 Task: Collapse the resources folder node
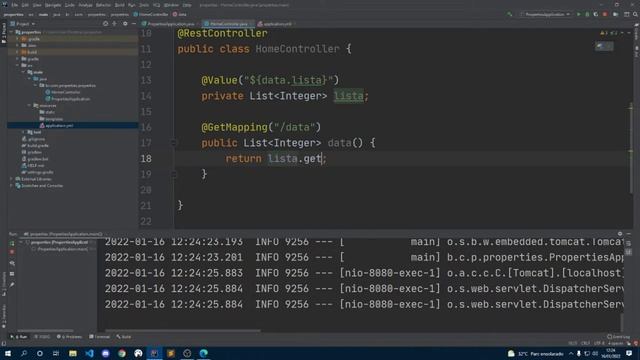29,105
